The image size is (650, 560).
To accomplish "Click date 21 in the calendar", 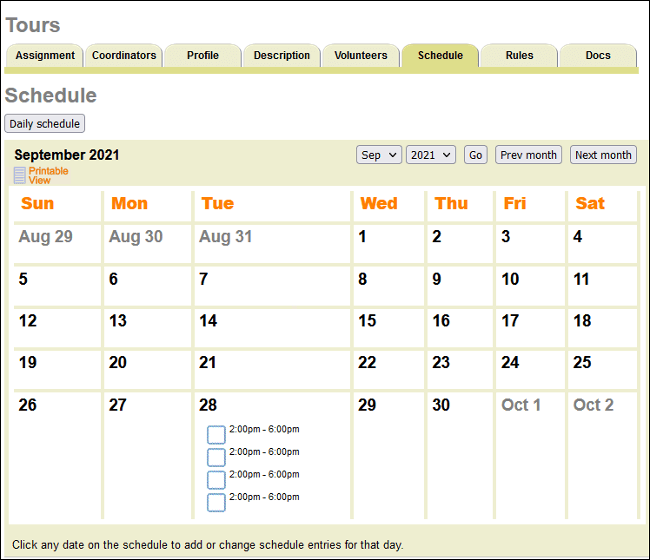I will 208,362.
